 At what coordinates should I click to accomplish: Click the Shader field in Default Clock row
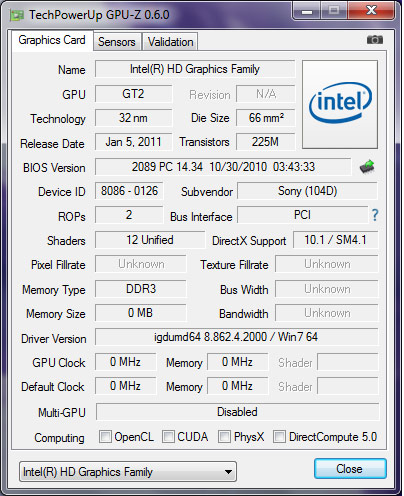348,386
